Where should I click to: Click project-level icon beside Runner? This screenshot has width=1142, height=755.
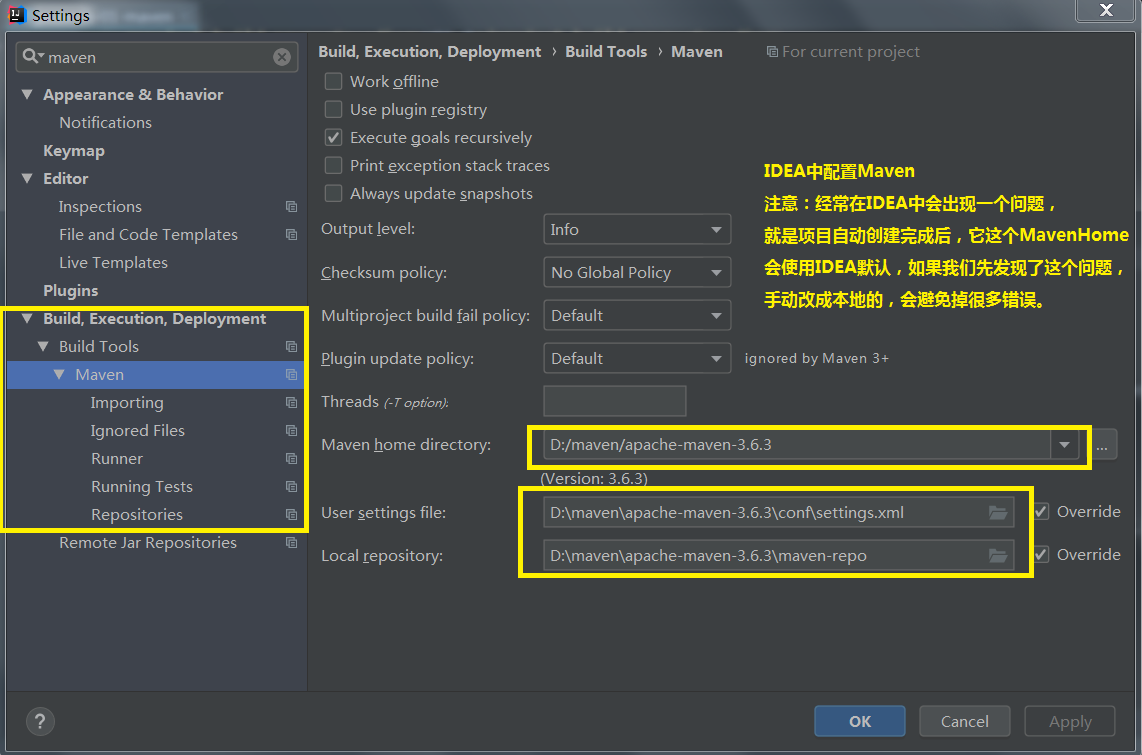coord(291,459)
